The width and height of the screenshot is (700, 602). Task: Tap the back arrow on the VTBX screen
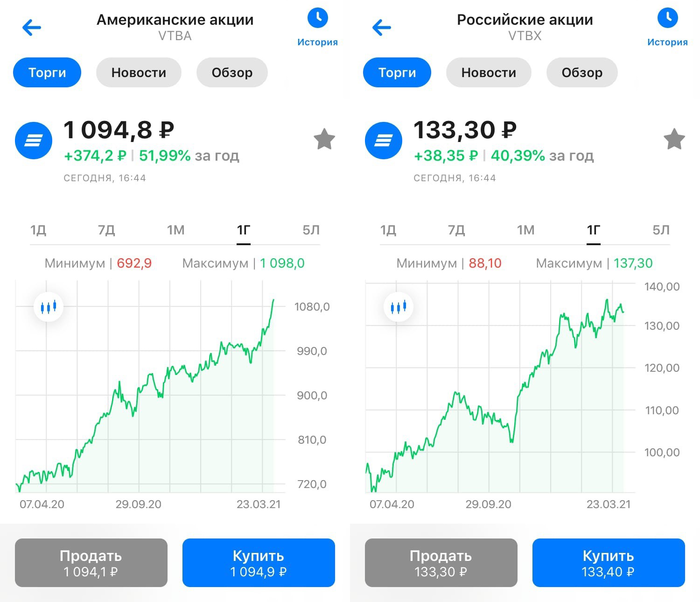coord(382,28)
